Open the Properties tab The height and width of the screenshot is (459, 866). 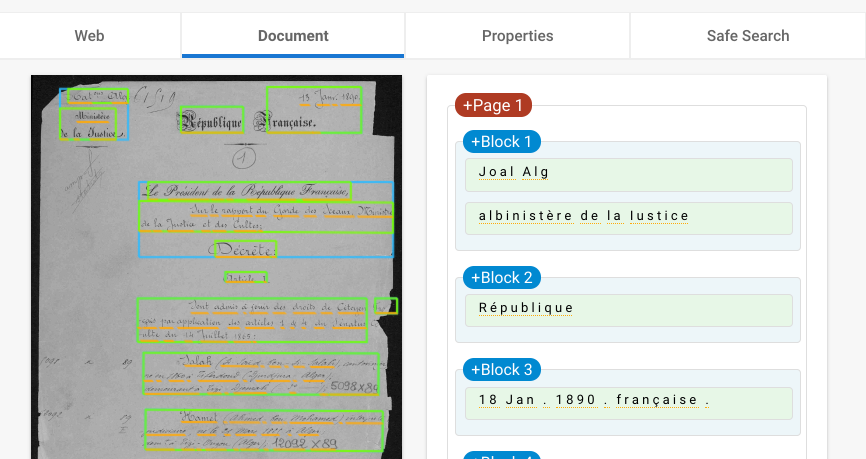pos(518,36)
